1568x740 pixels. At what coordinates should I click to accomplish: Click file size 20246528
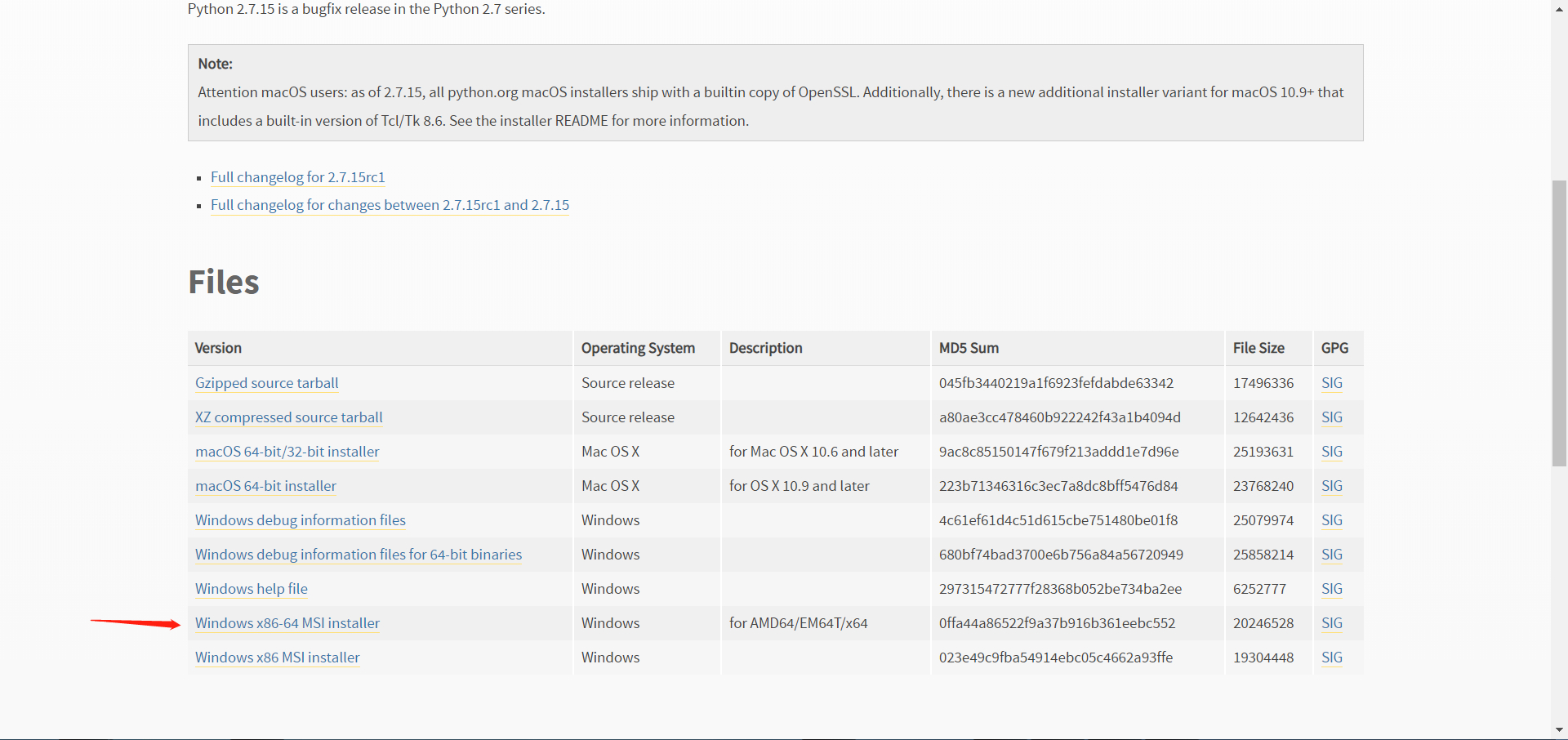tap(1263, 623)
